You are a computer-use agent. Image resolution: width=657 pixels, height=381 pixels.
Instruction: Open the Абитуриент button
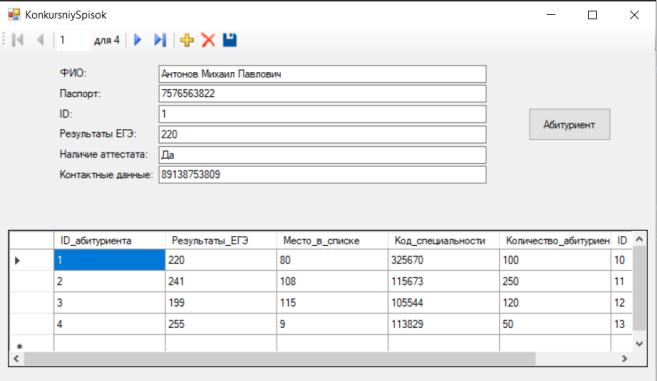(x=569, y=124)
